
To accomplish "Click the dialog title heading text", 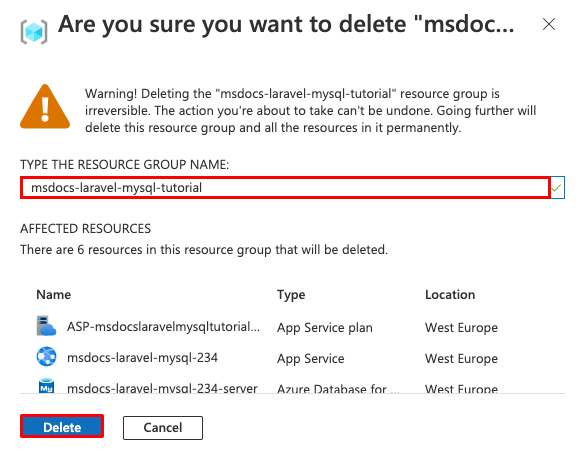I will [x=286, y=25].
